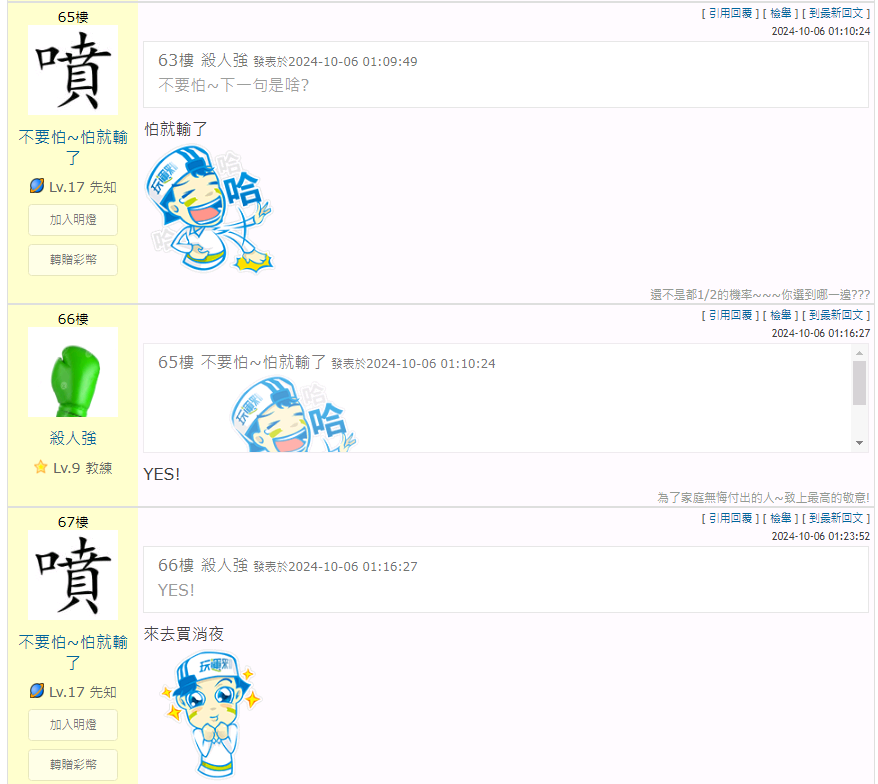The image size is (878, 784).
Task: Click 轉贈彩幣 button on floor 65
Action: click(x=73, y=259)
